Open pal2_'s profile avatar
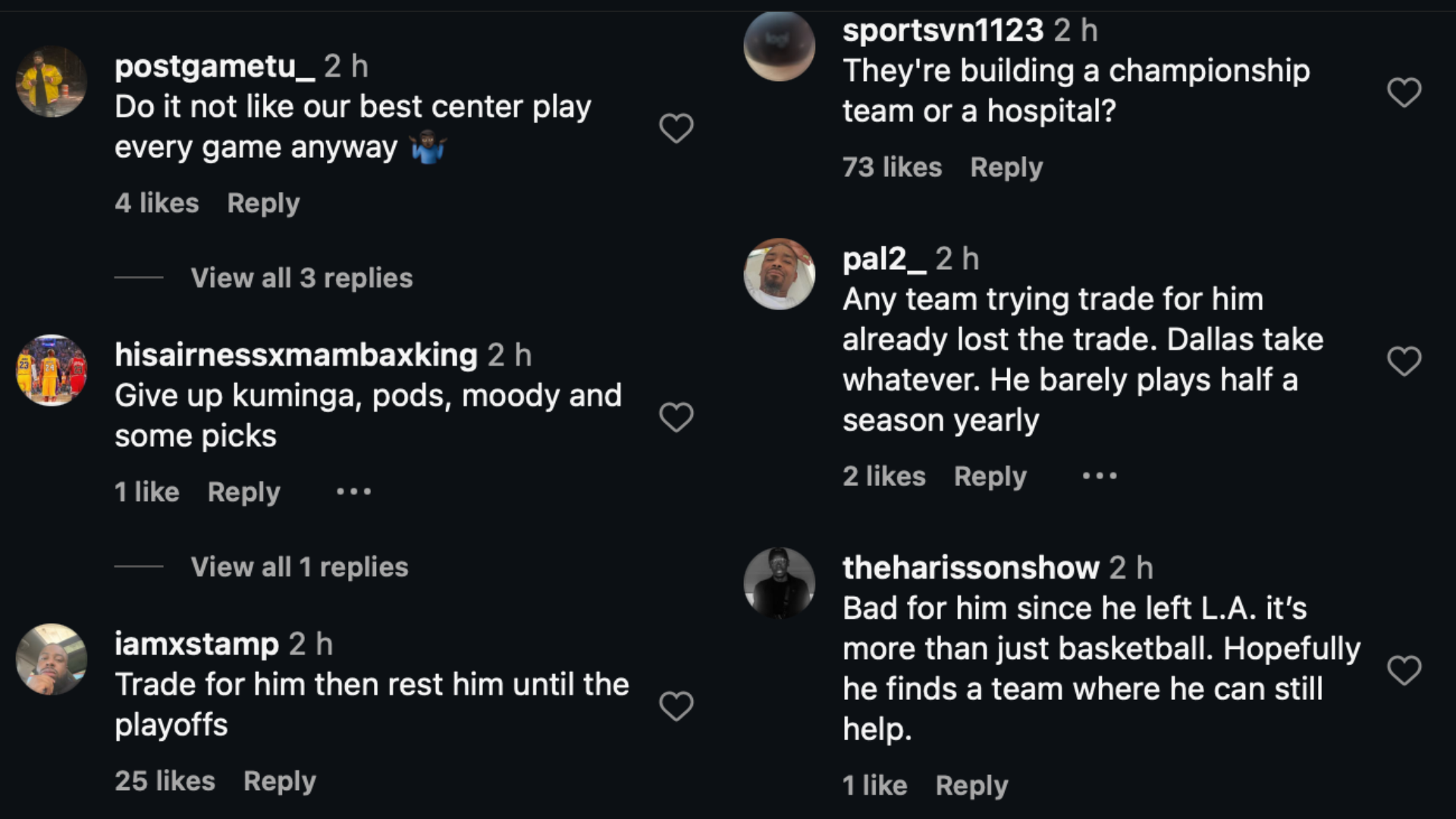Screen dimensions: 1456x819 point(780,274)
